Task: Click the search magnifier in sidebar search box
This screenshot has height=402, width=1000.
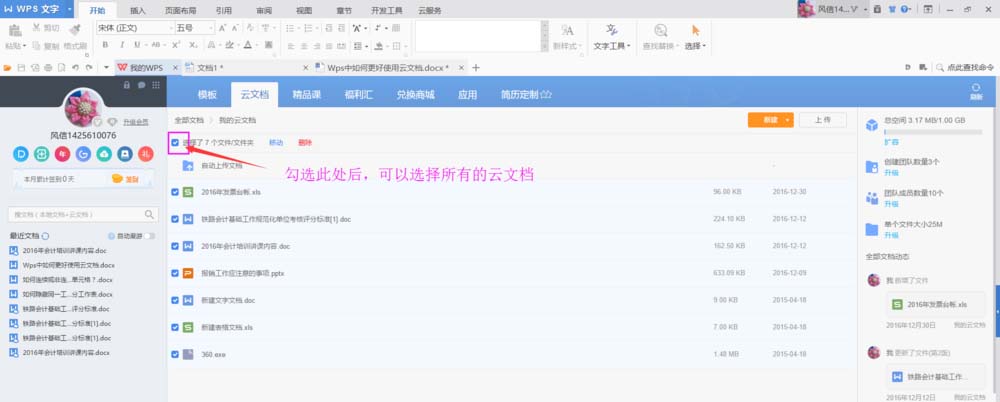Action: pyautogui.click(x=149, y=214)
